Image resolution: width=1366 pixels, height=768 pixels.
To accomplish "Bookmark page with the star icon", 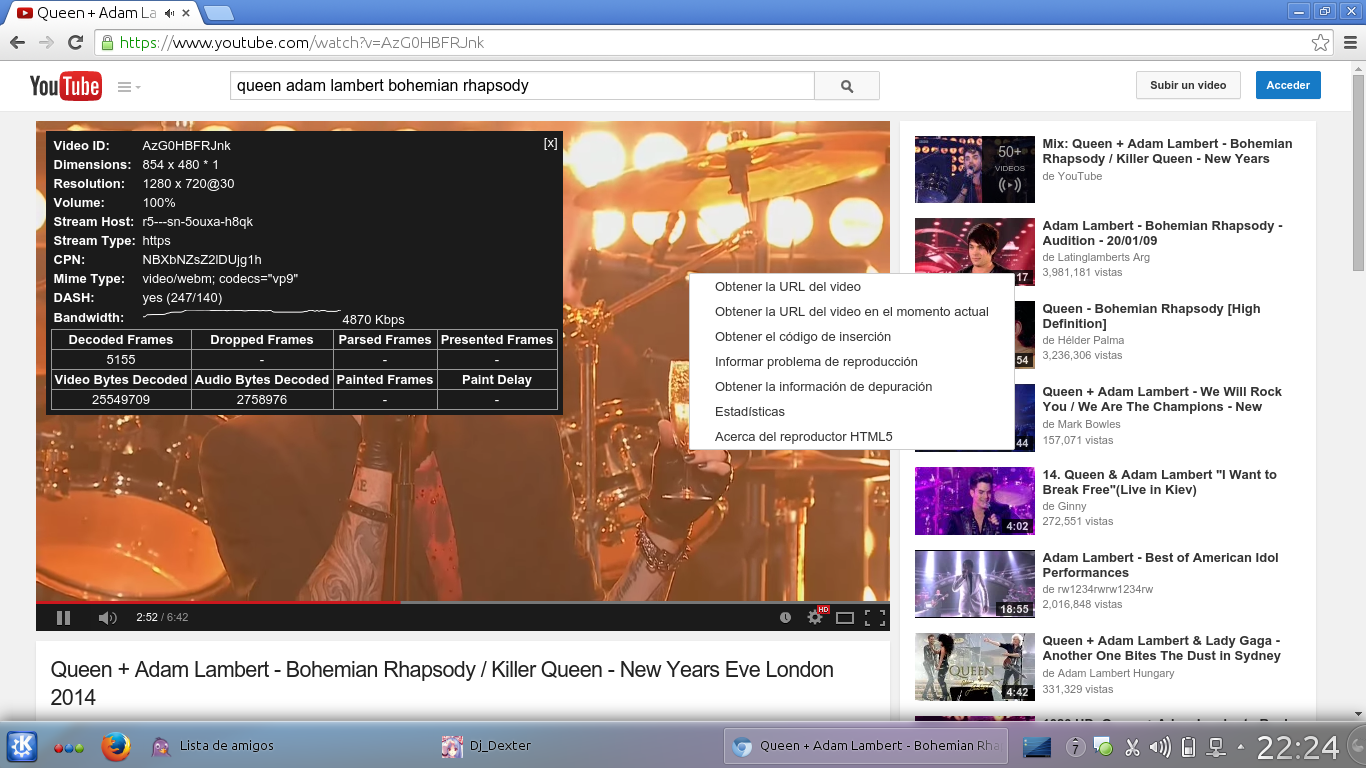I will point(1321,43).
